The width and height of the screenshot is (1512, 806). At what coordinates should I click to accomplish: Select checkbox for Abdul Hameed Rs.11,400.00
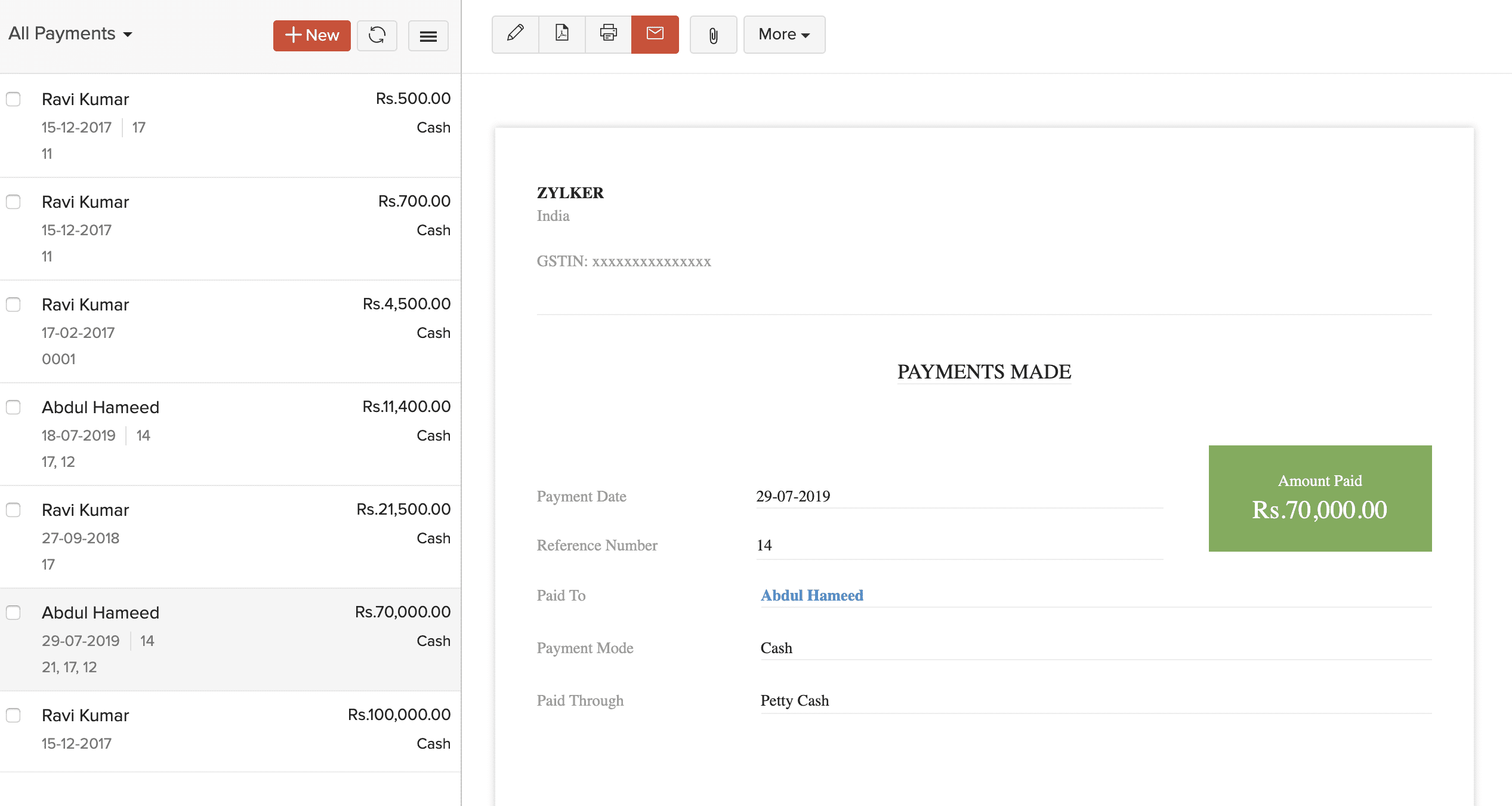point(13,407)
